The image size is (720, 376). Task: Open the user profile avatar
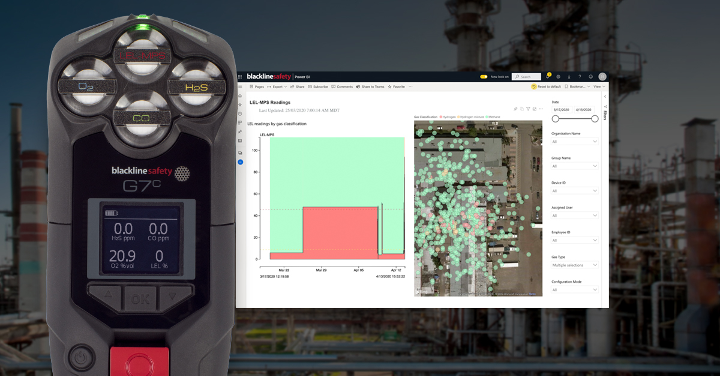[602, 77]
